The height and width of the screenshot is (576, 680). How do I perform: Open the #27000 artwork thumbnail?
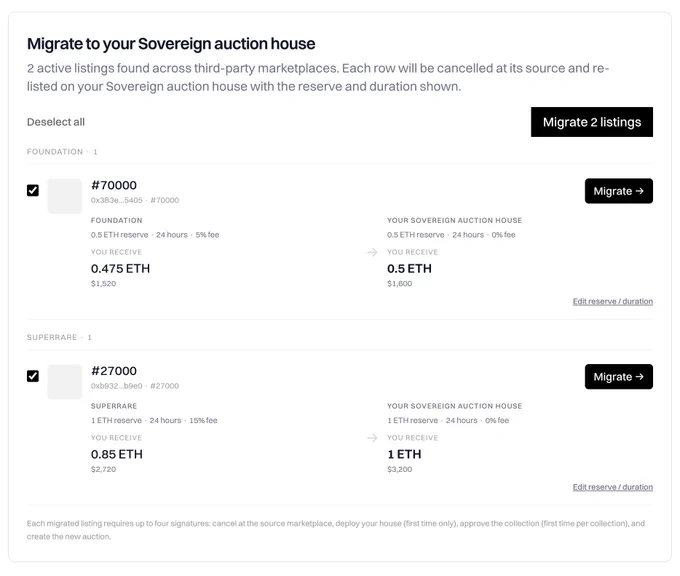tap(65, 382)
